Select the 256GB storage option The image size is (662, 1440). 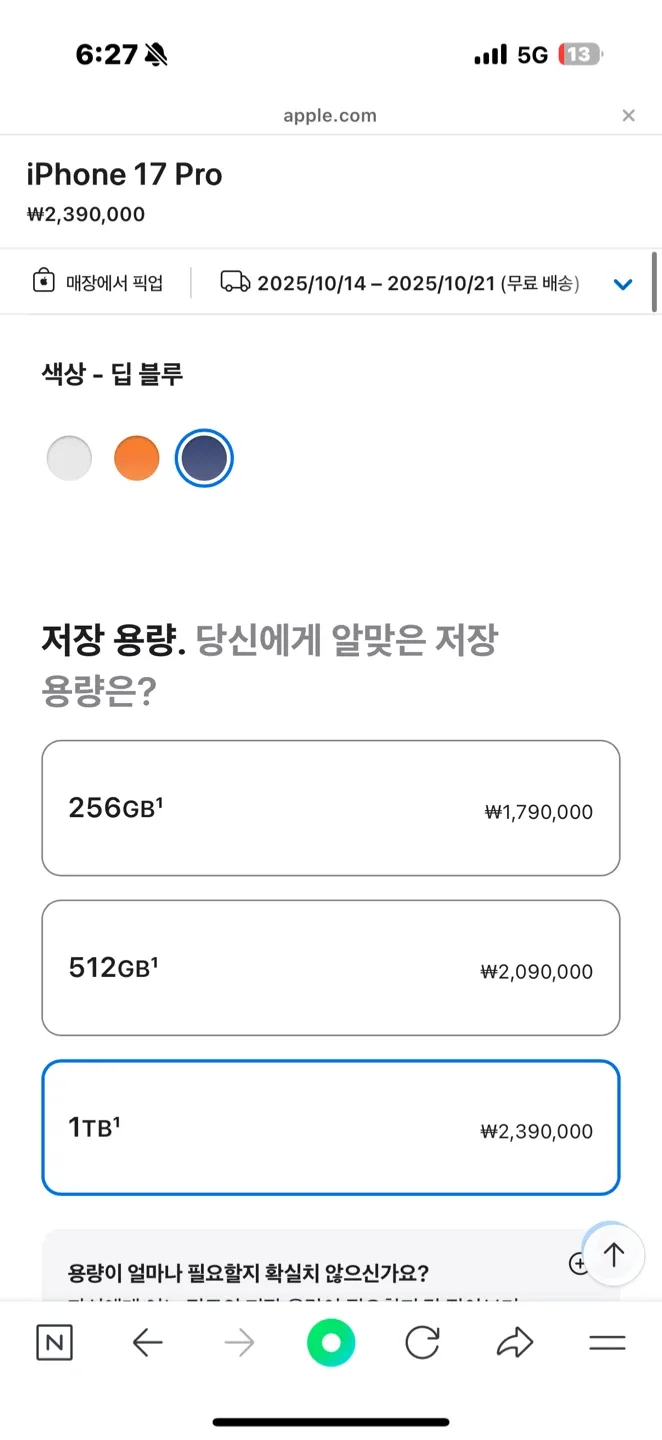tap(331, 808)
